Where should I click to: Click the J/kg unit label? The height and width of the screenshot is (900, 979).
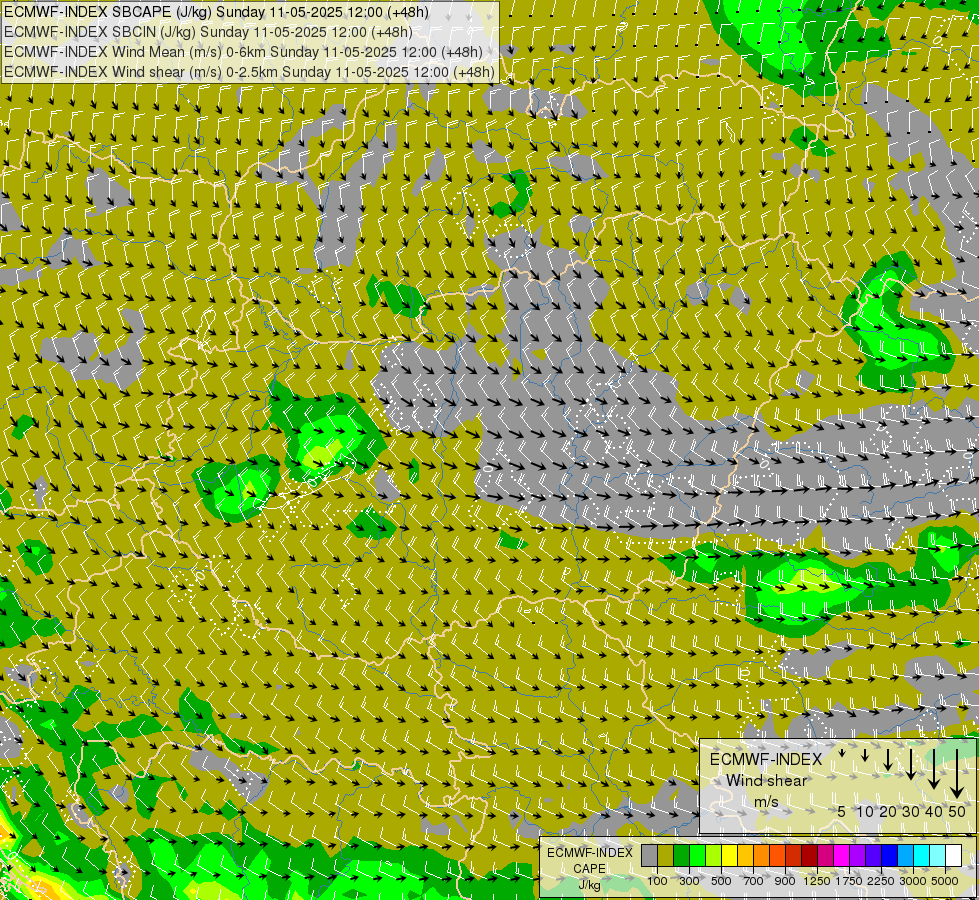[589, 885]
